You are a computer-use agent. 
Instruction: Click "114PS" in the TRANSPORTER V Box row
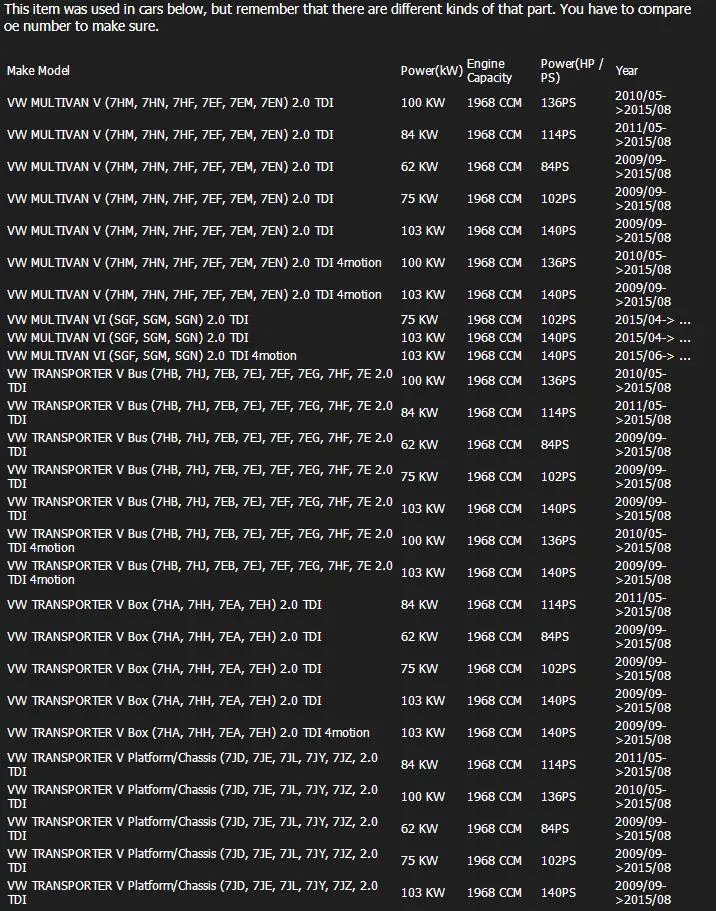pyautogui.click(x=559, y=605)
